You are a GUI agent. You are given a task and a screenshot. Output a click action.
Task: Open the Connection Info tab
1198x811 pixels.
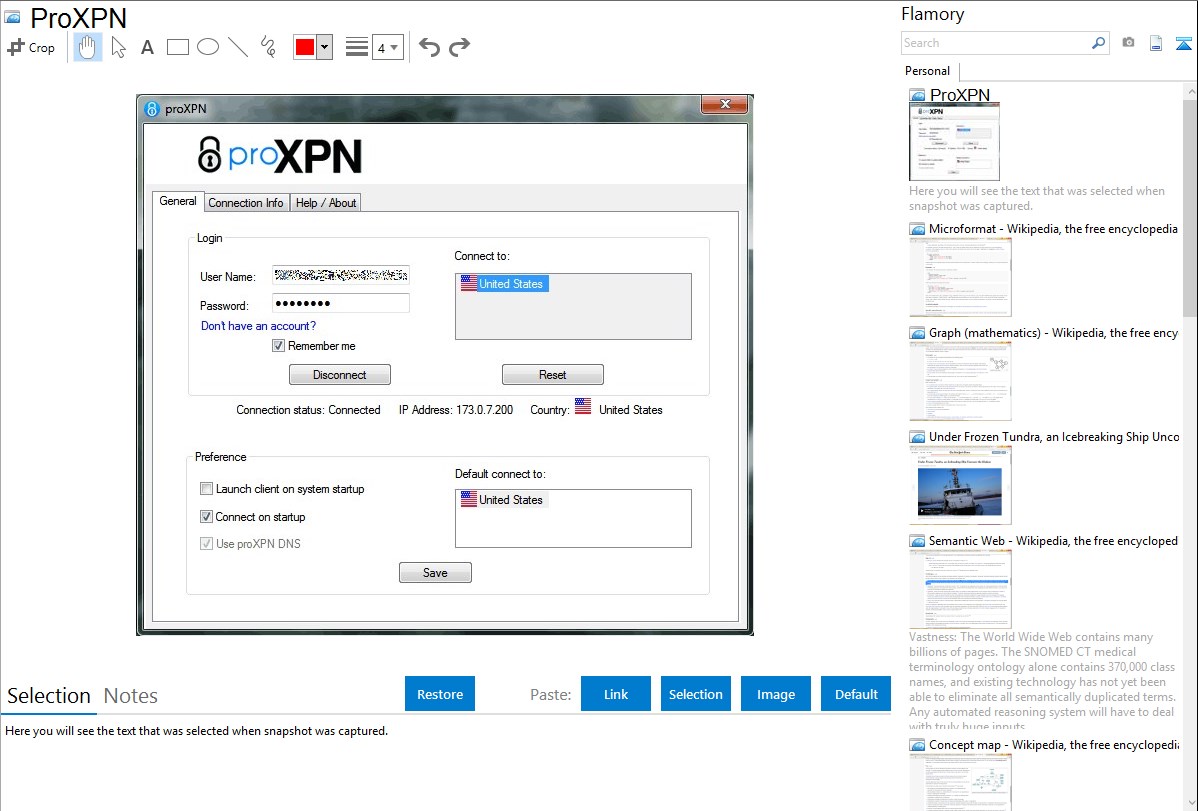click(246, 203)
